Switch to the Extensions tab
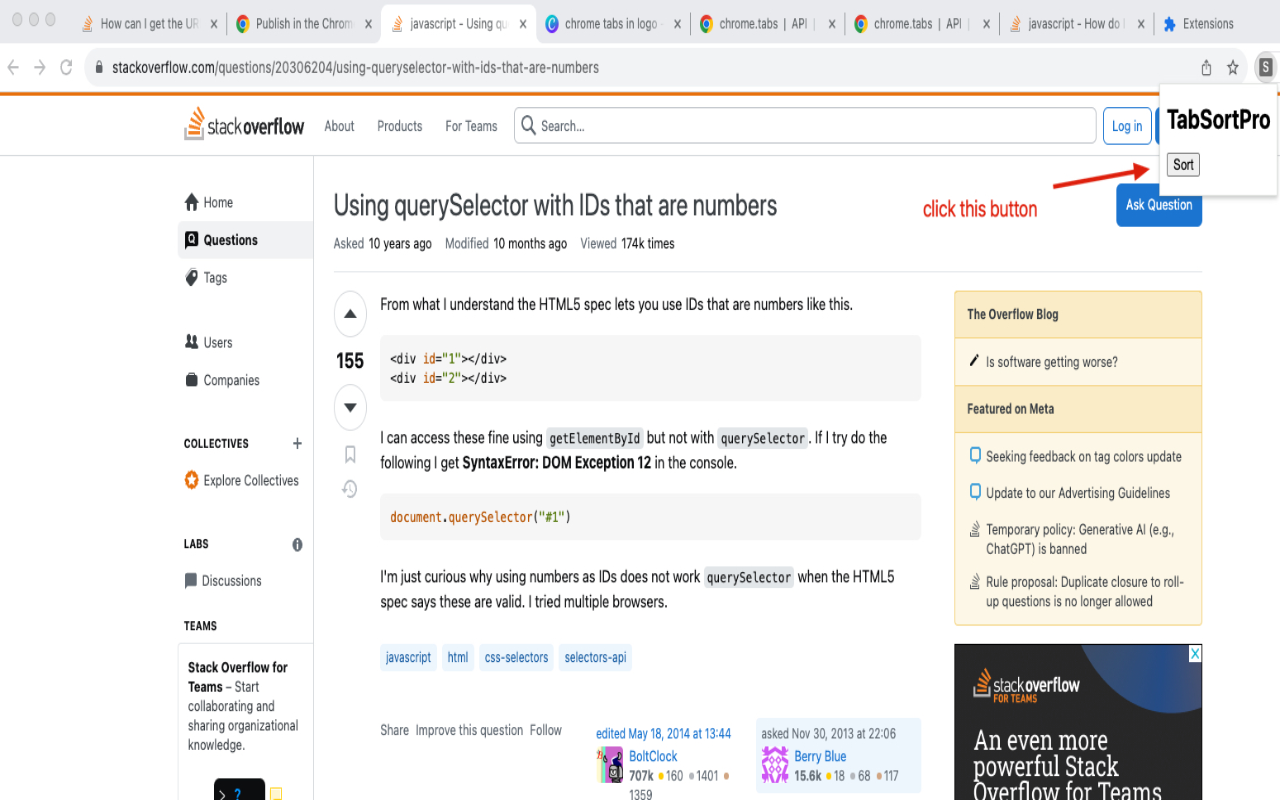This screenshot has height=800, width=1280. (x=1207, y=24)
